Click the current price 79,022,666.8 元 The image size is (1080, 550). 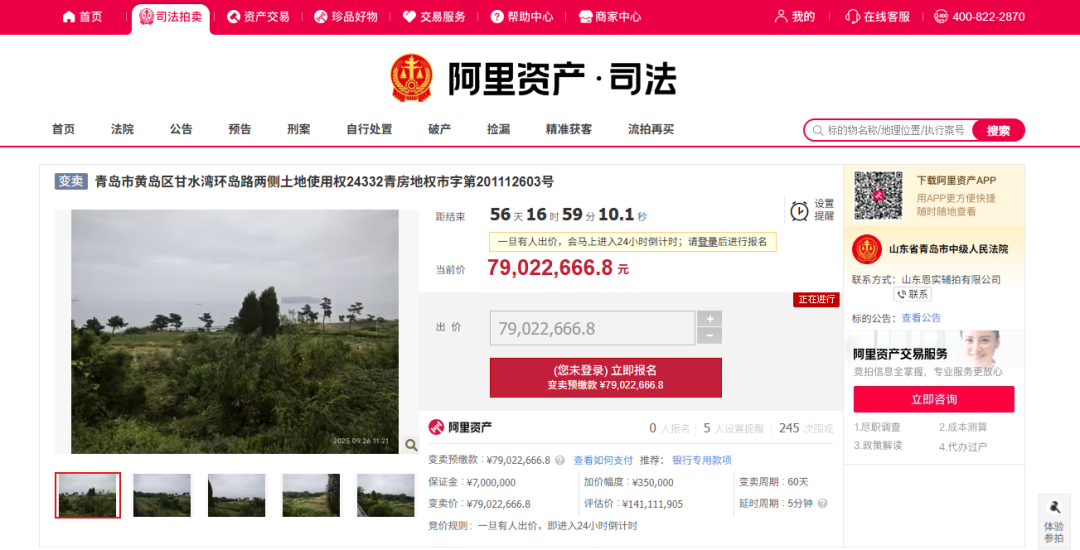coord(558,268)
